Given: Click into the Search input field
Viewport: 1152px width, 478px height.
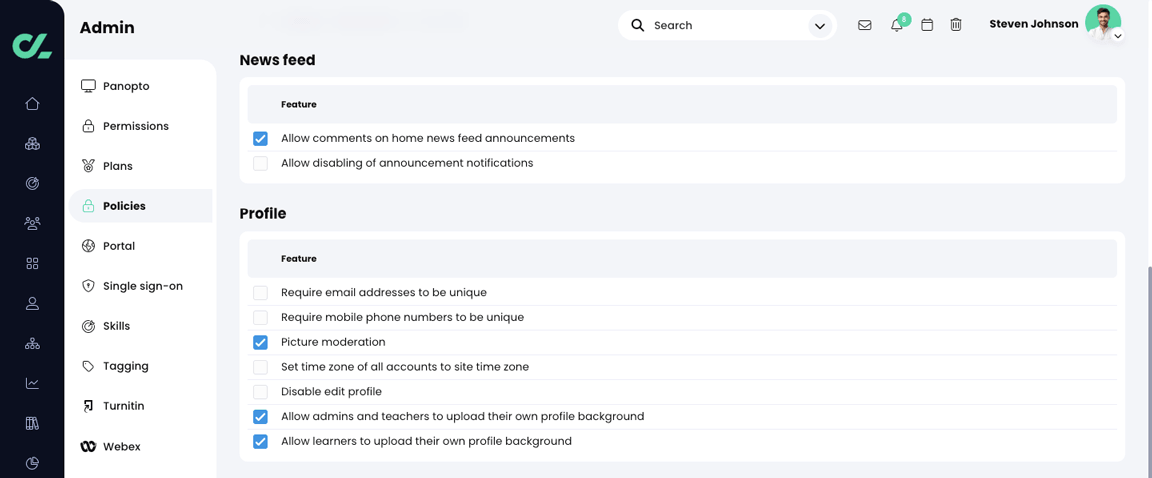Looking at the screenshot, I should point(727,25).
